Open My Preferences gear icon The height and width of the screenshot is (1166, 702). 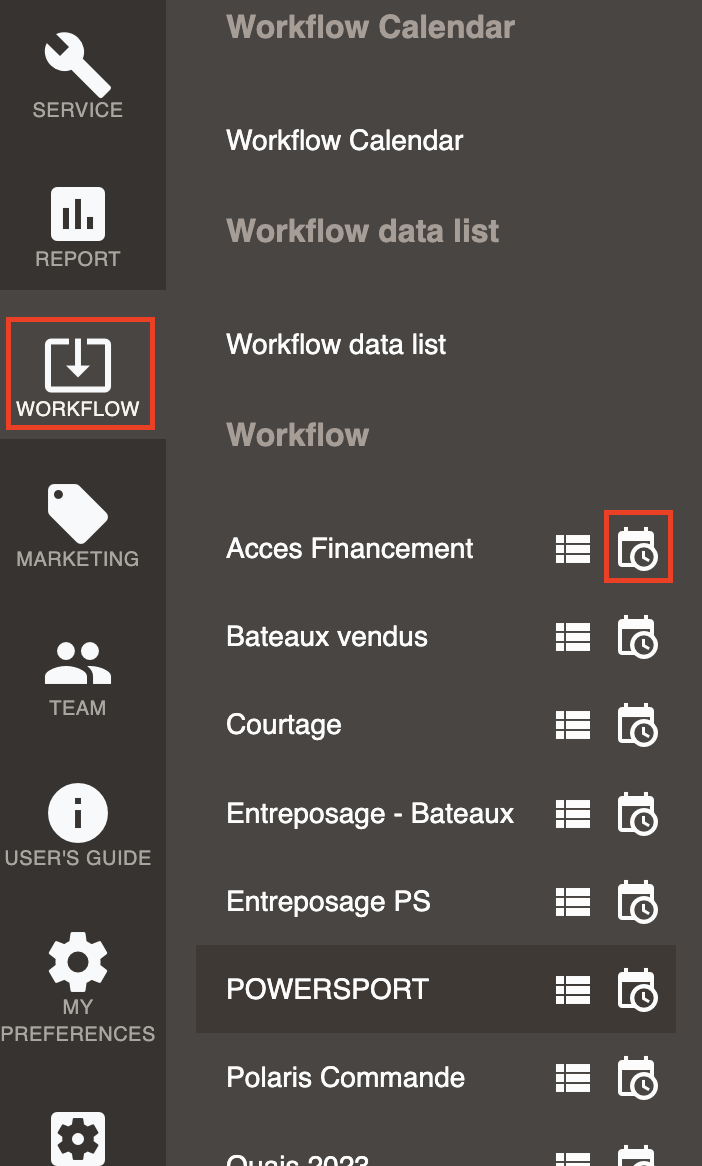pos(77,962)
